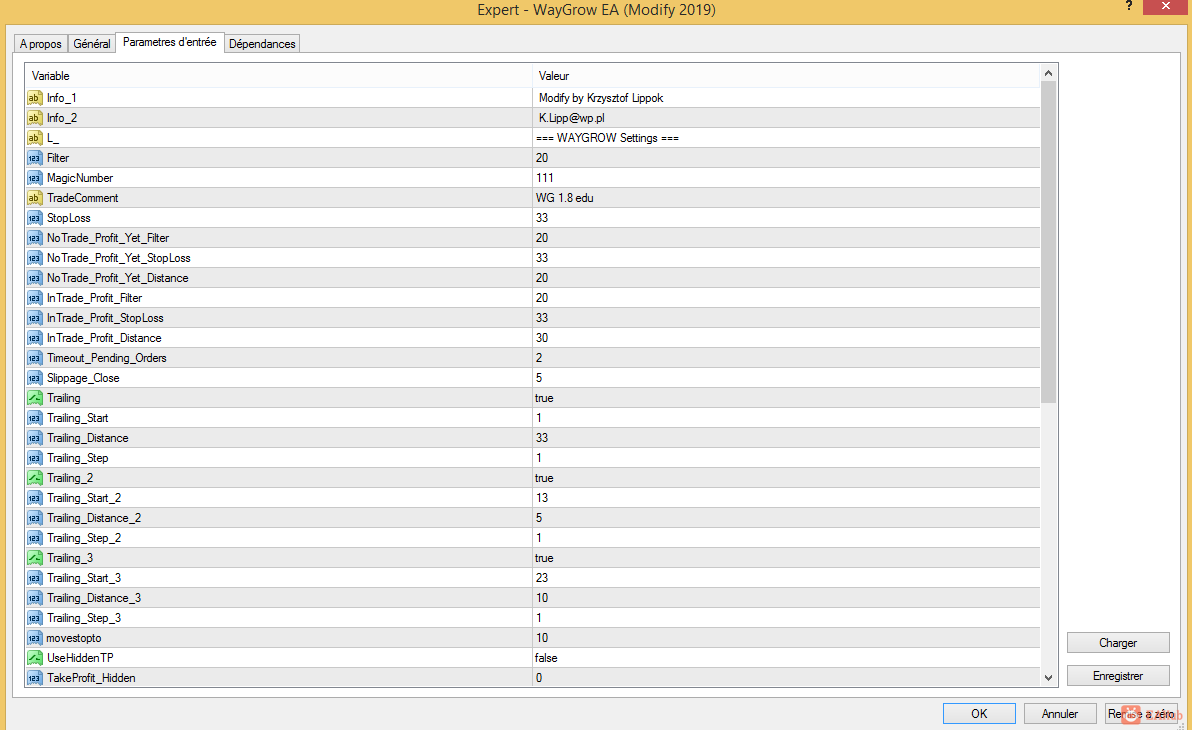1192x730 pixels.
Task: Click the InTrade_Profit_Distance value 30
Action: pyautogui.click(x=542, y=338)
